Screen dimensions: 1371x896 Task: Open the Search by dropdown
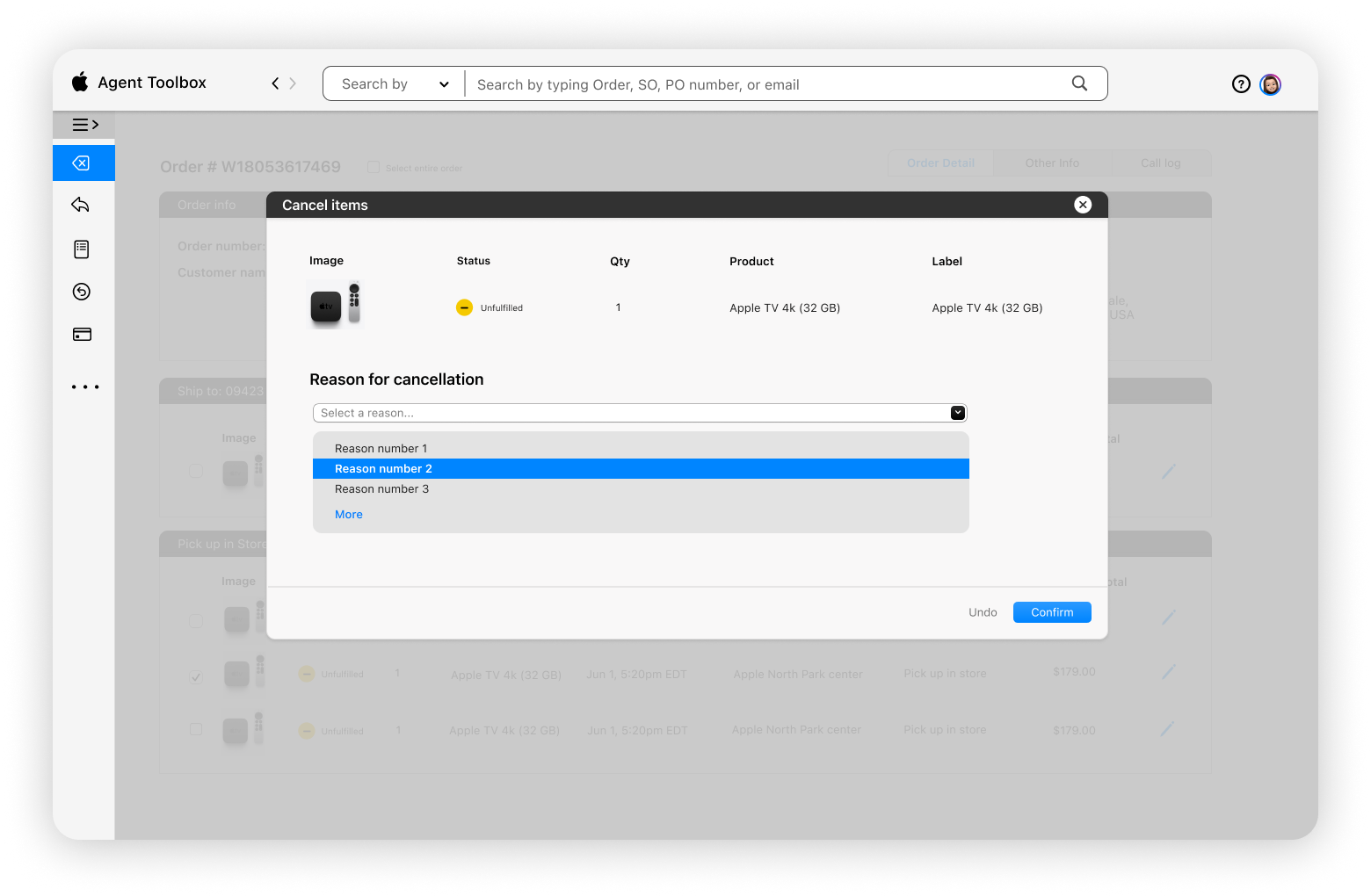393,83
